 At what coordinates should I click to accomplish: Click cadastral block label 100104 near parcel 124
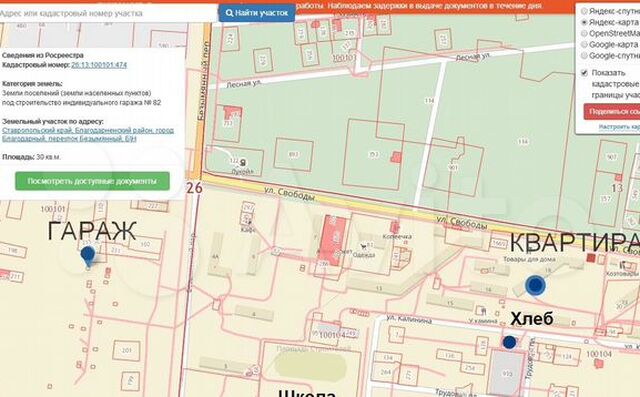click(598, 354)
